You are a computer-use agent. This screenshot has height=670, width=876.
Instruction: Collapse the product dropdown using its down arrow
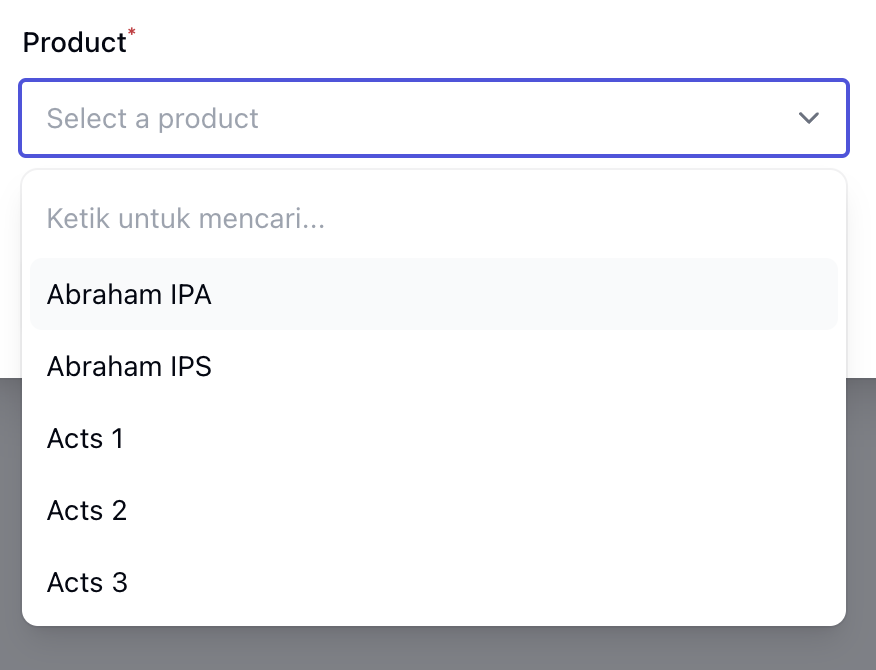pos(808,118)
